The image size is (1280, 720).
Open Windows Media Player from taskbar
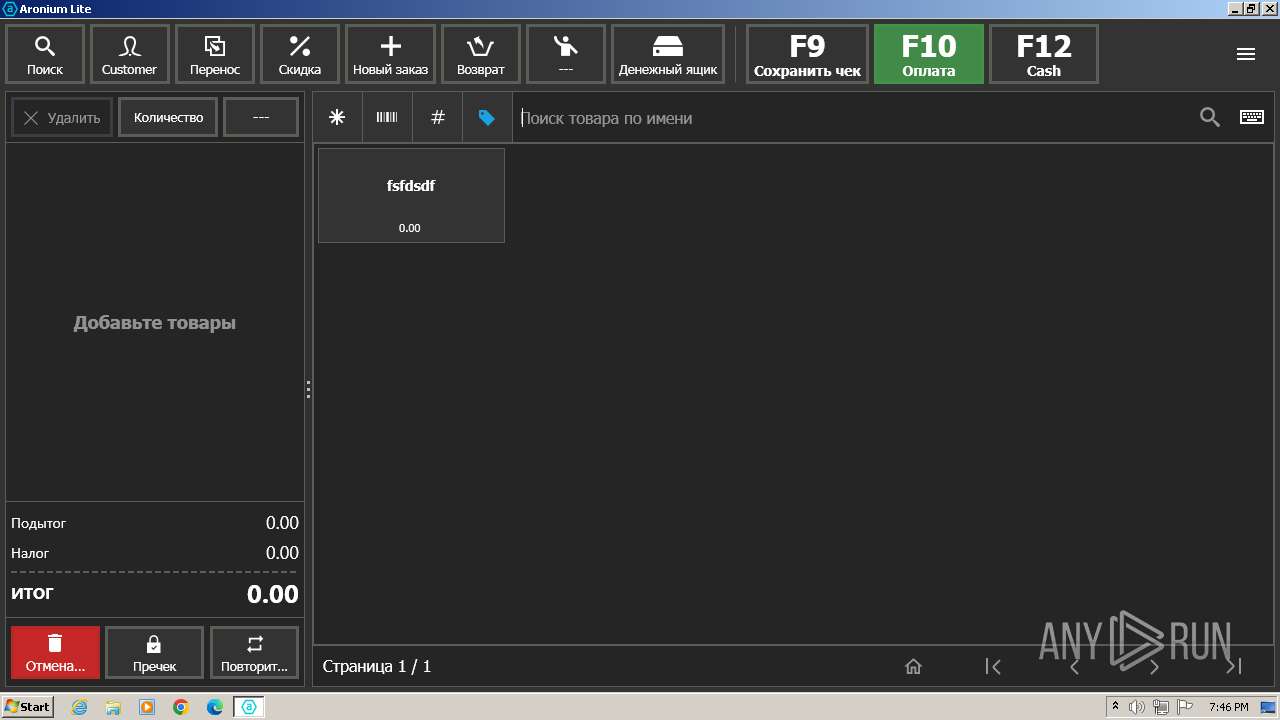tap(147, 707)
